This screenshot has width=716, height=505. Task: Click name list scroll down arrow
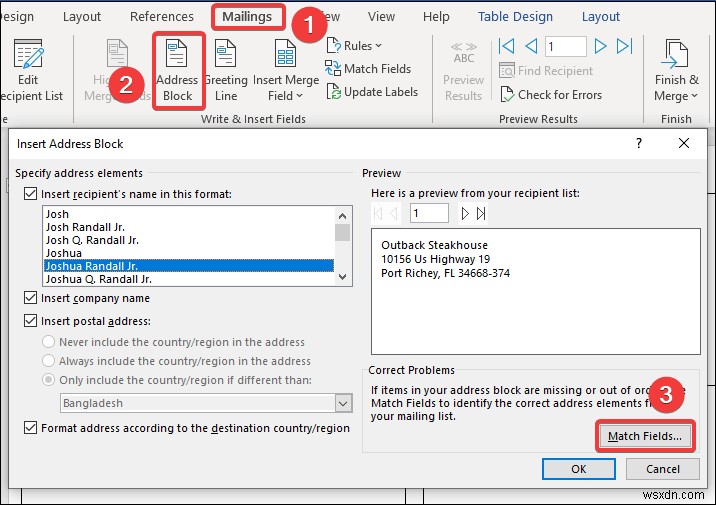click(x=342, y=277)
